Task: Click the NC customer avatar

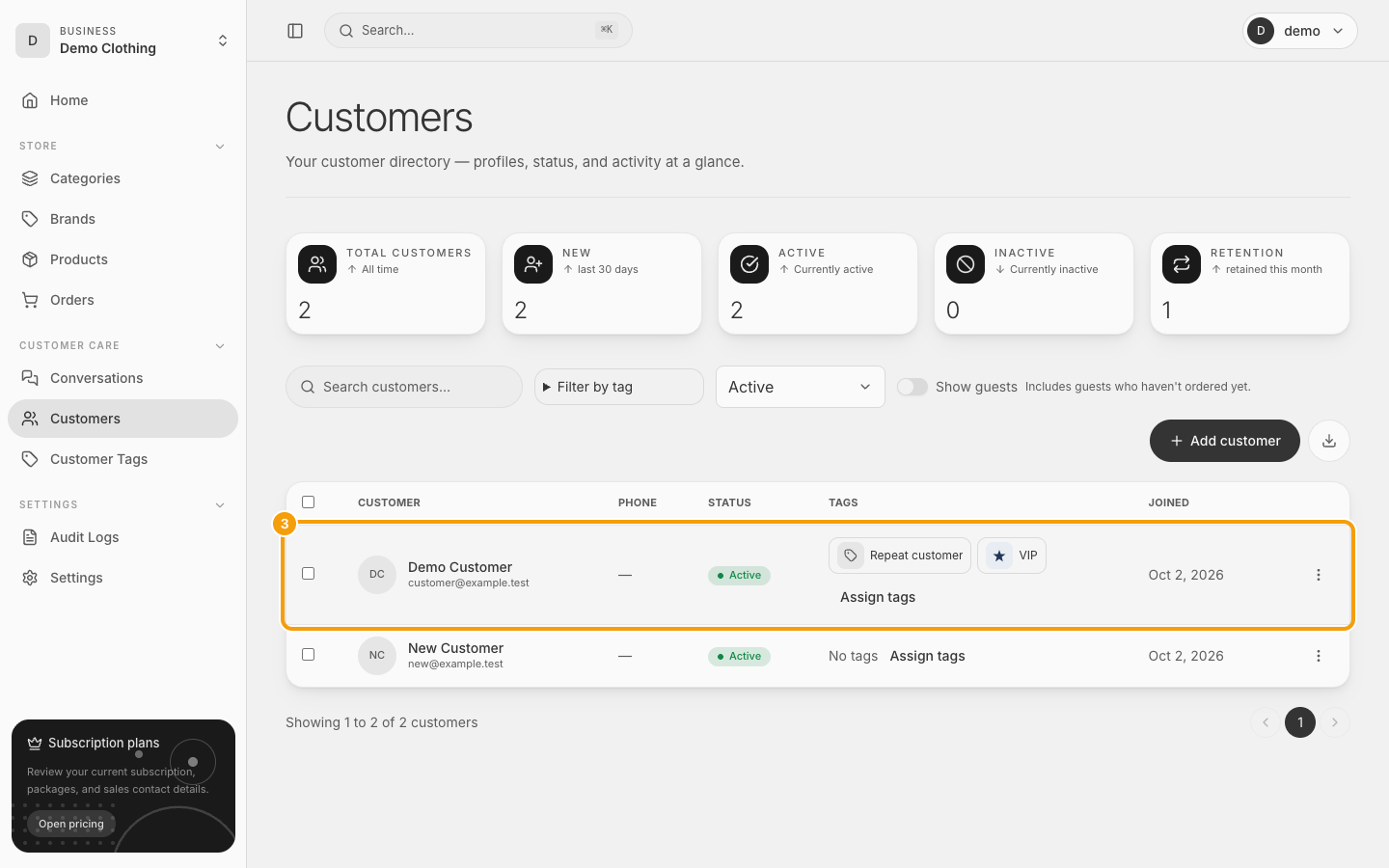Action: coord(377,656)
